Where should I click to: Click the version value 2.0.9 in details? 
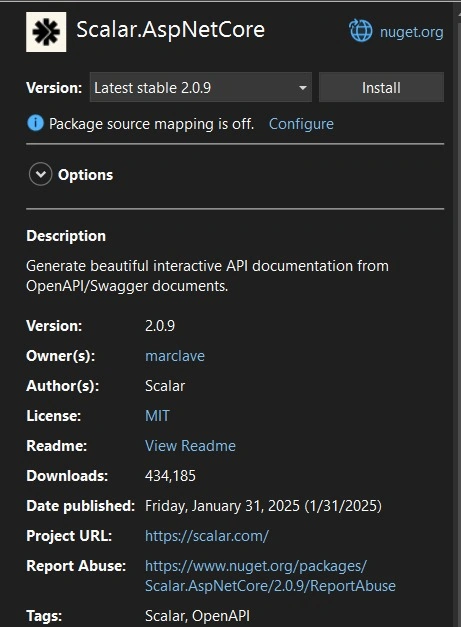[160, 326]
